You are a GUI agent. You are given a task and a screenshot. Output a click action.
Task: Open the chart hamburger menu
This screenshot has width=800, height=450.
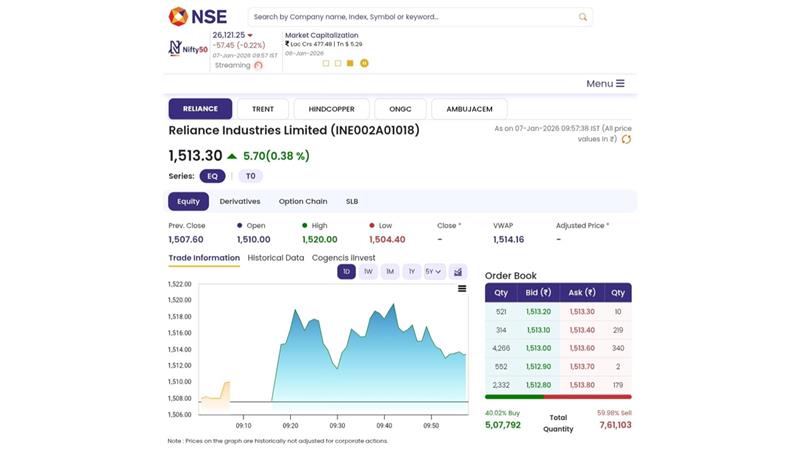462,289
